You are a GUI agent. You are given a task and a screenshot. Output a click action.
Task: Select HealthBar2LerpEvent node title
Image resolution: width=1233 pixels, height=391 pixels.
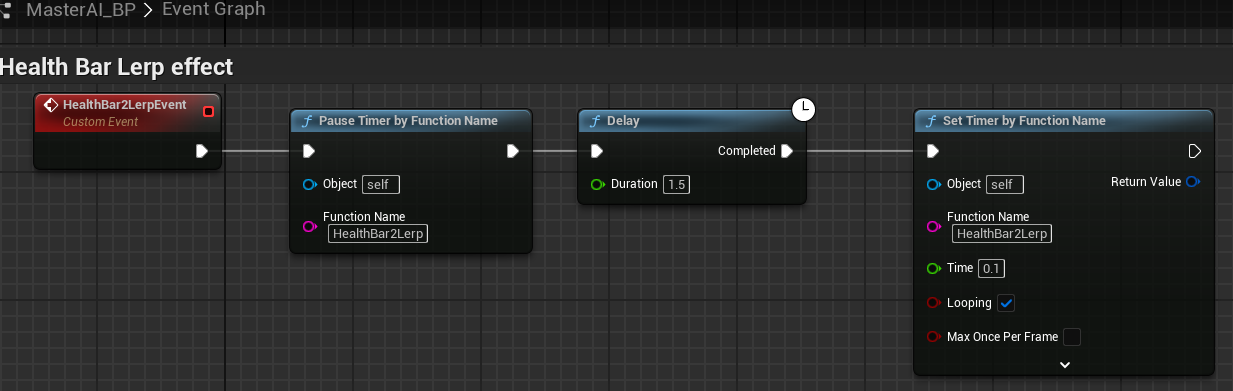point(125,104)
